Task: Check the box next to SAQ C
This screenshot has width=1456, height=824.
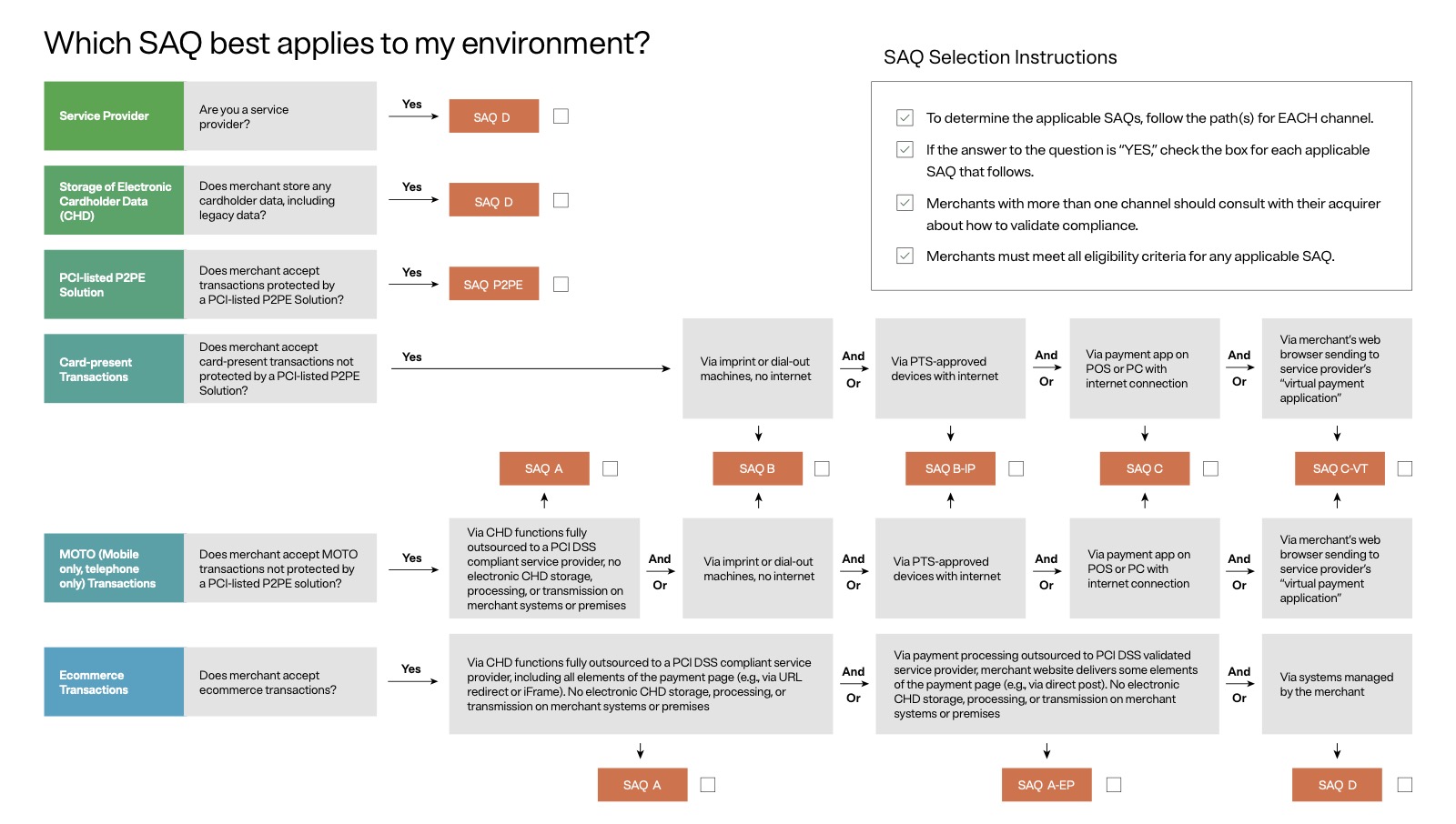Action: [x=1210, y=468]
